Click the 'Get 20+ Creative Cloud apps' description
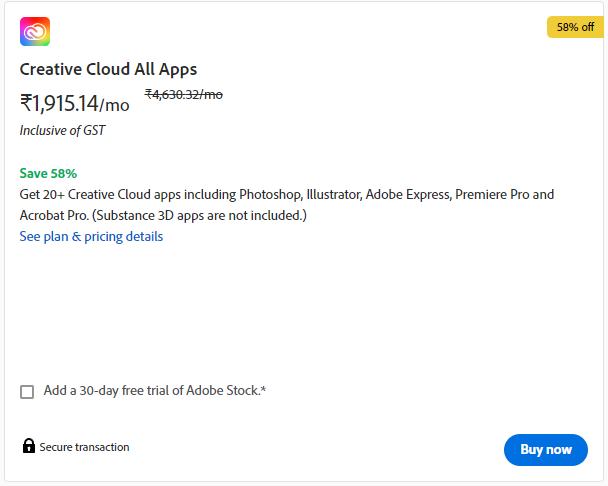This screenshot has width=608, height=486. (287, 205)
